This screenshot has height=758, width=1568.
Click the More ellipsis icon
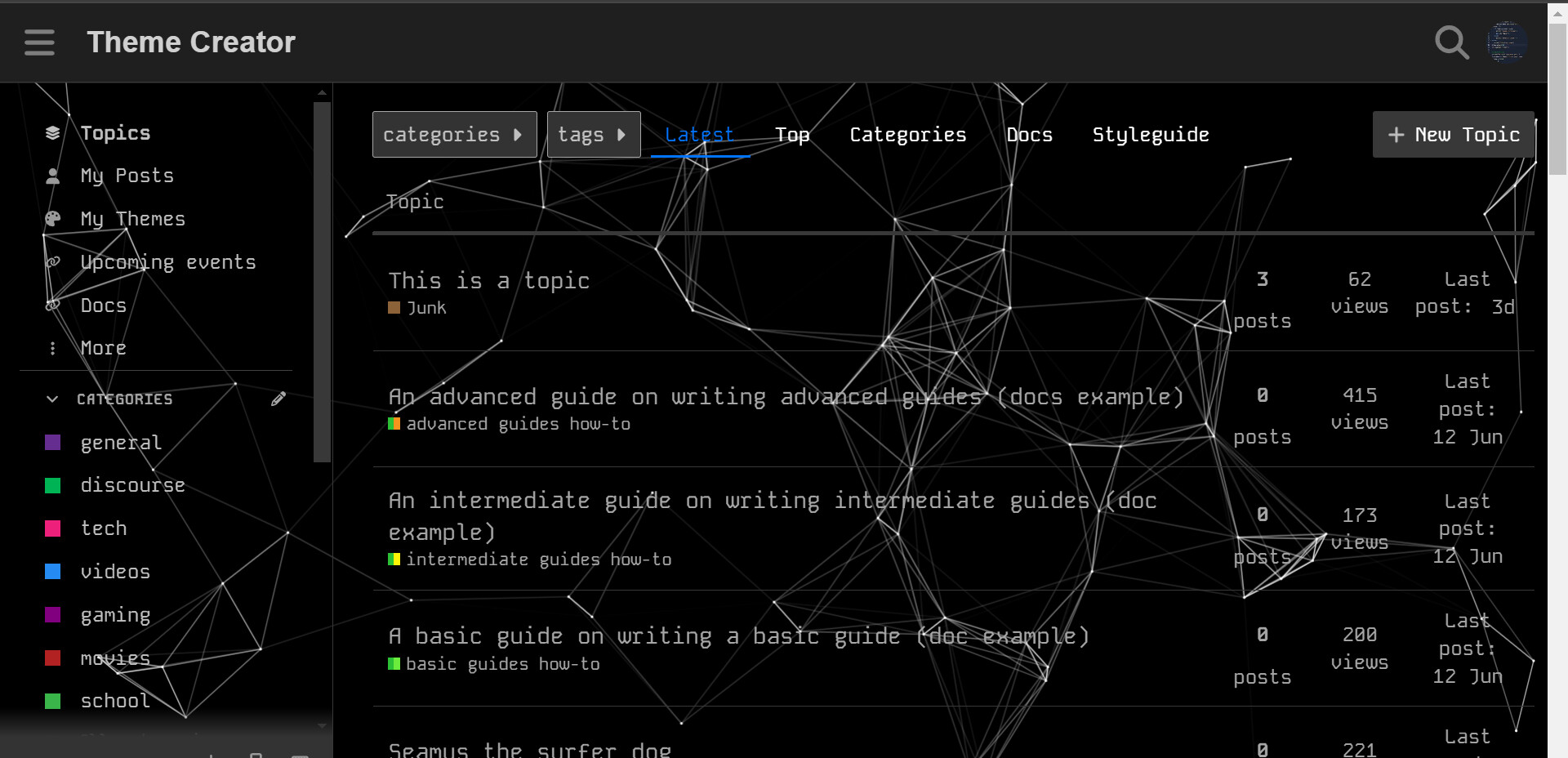[x=53, y=349]
